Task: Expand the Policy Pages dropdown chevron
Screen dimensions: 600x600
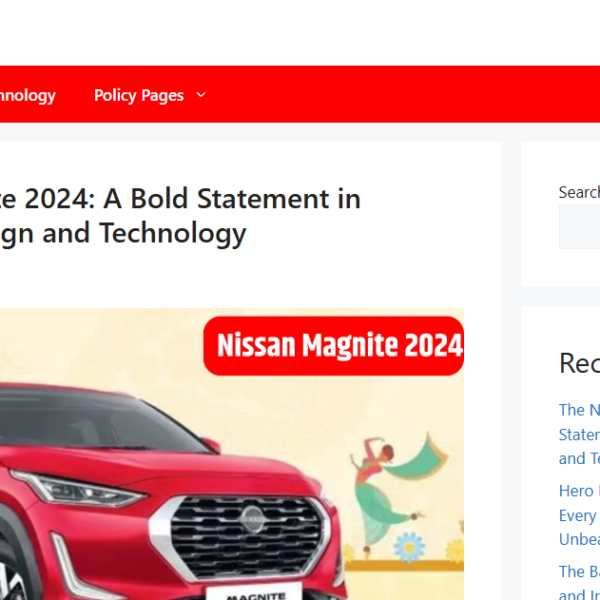Action: (201, 95)
